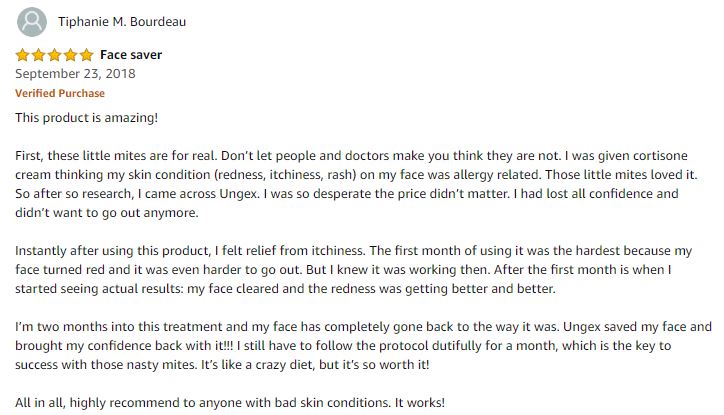This screenshot has height=415, width=724.
Task: Click line starting "started seeing actual results"
Action: point(285,289)
